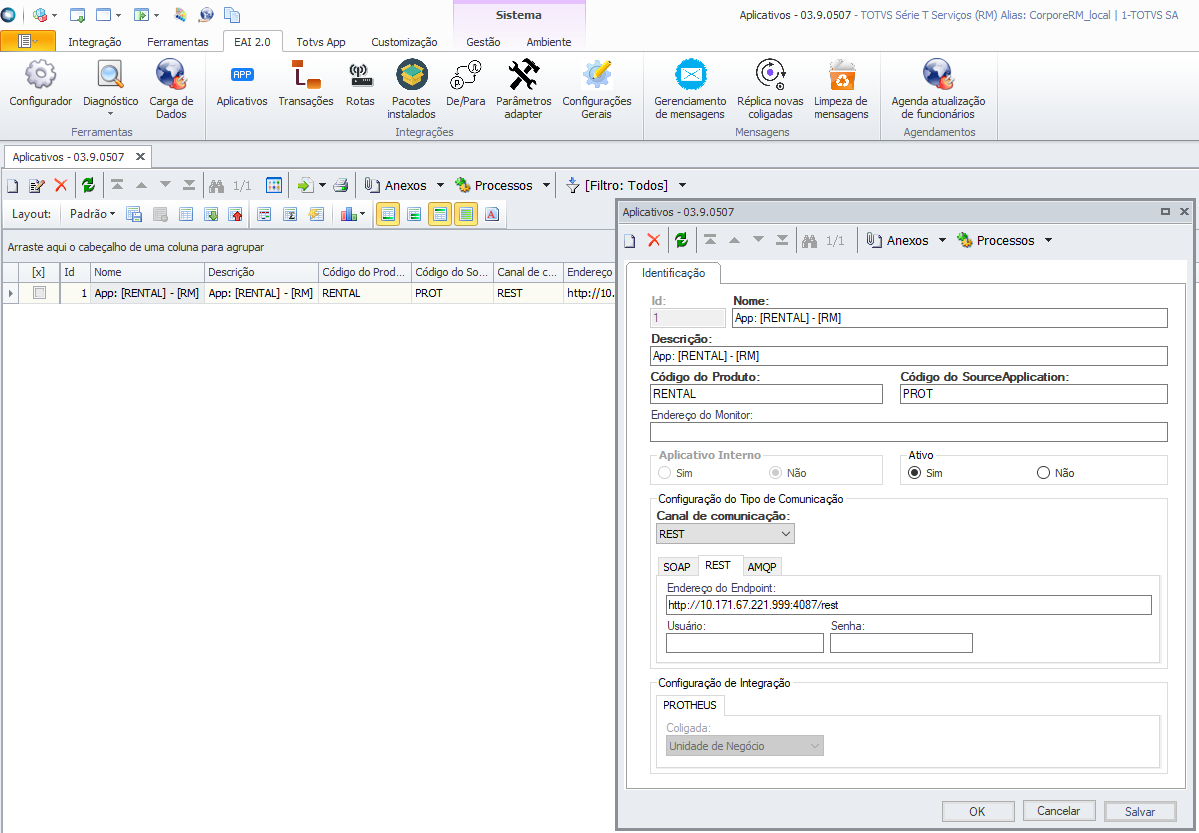Sort by the Código do Prod... column header
The height and width of the screenshot is (833, 1199).
tap(364, 272)
